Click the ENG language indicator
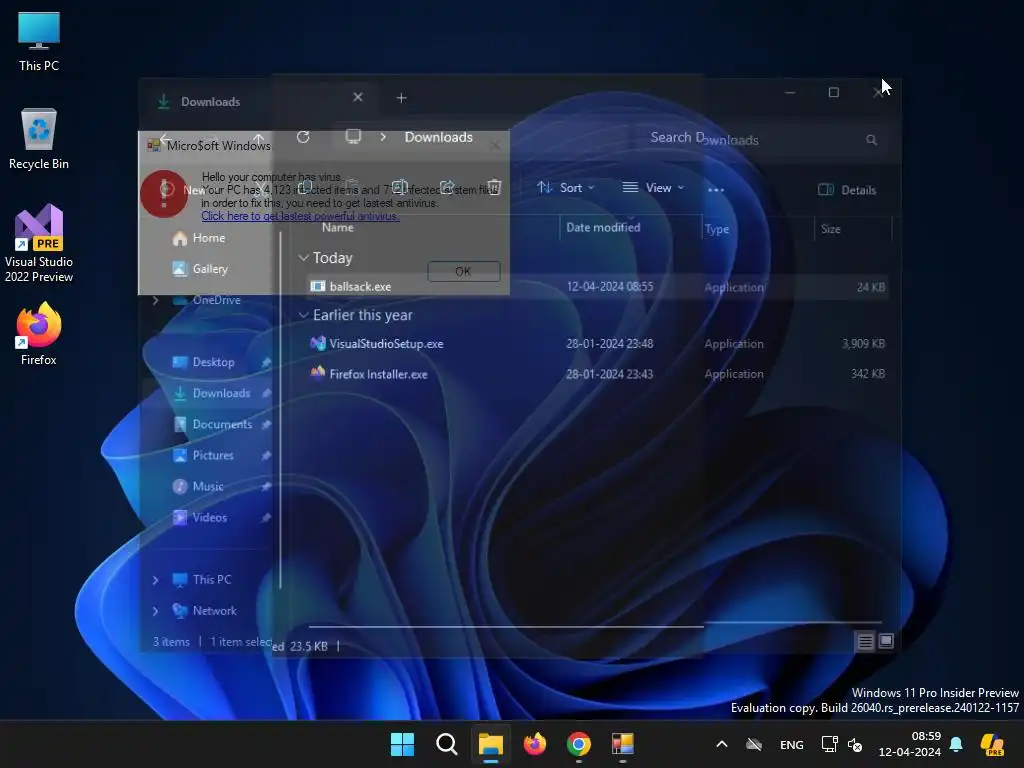 792,744
